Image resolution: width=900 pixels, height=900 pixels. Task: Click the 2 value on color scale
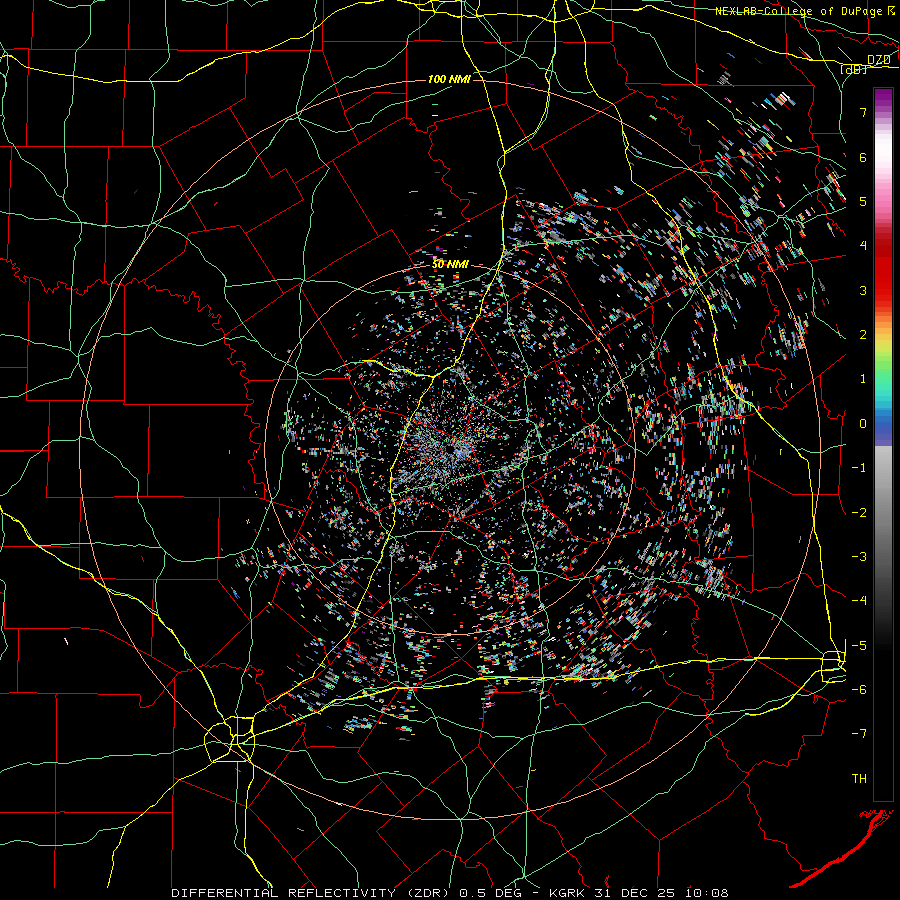(x=863, y=335)
